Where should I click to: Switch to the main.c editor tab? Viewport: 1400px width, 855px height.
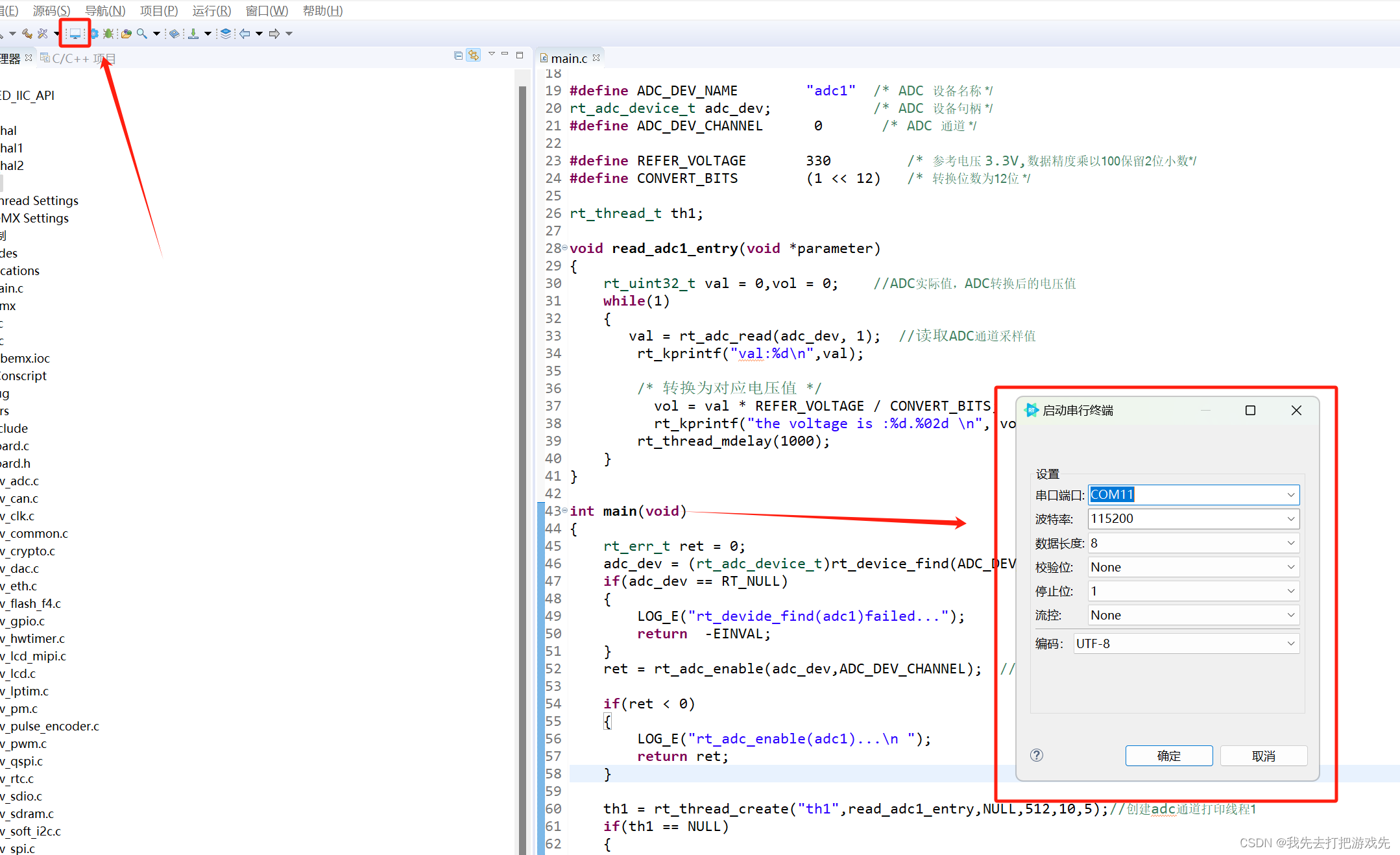click(569, 58)
